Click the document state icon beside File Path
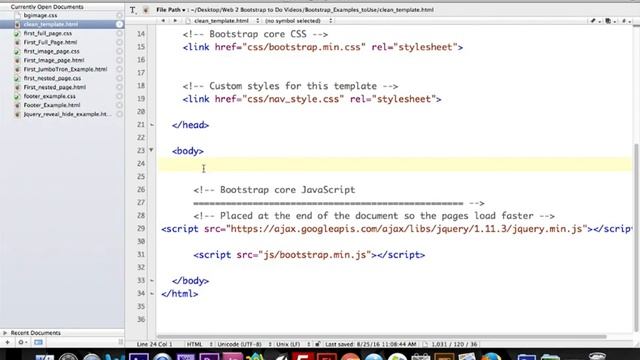640x360 pixels. tap(145, 10)
